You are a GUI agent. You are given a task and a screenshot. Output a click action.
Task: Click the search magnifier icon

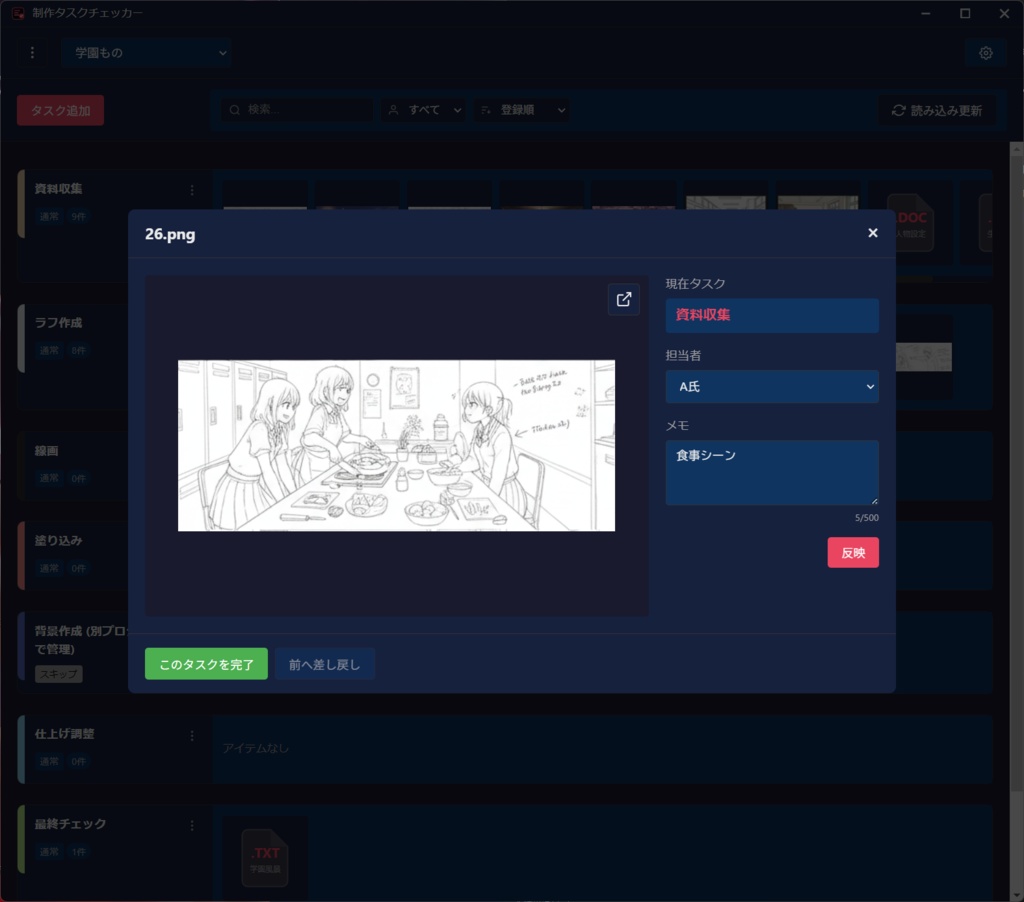click(234, 111)
